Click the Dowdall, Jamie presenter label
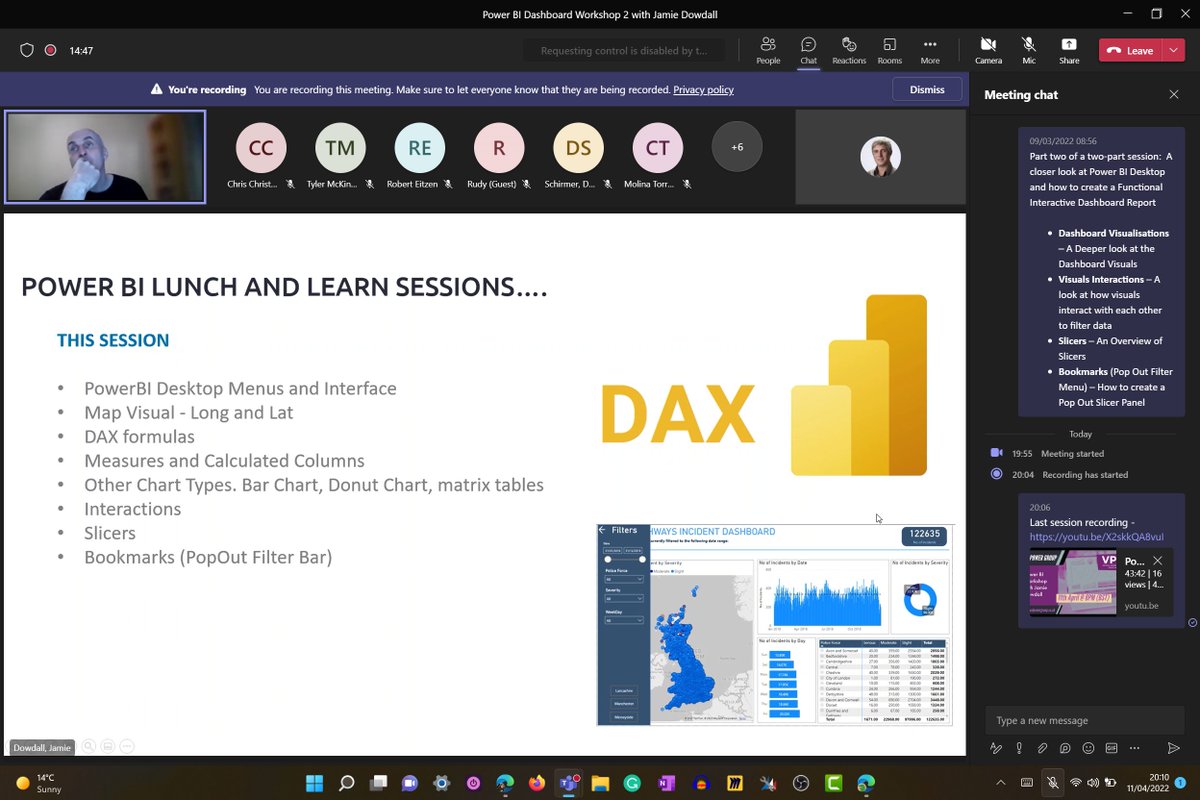This screenshot has height=800, width=1200. 43,747
